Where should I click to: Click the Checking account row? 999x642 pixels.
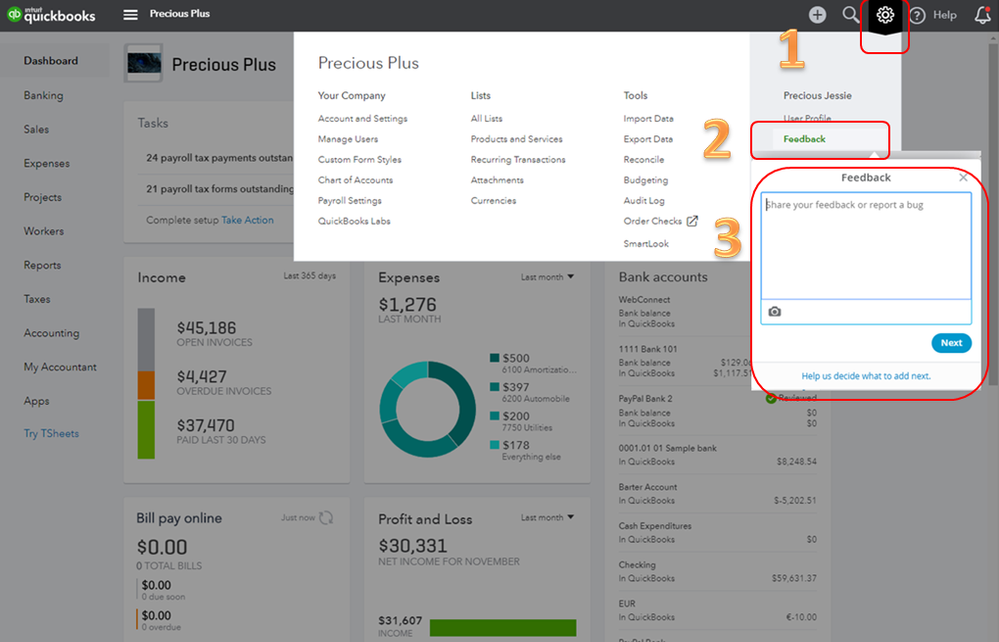pos(717,571)
